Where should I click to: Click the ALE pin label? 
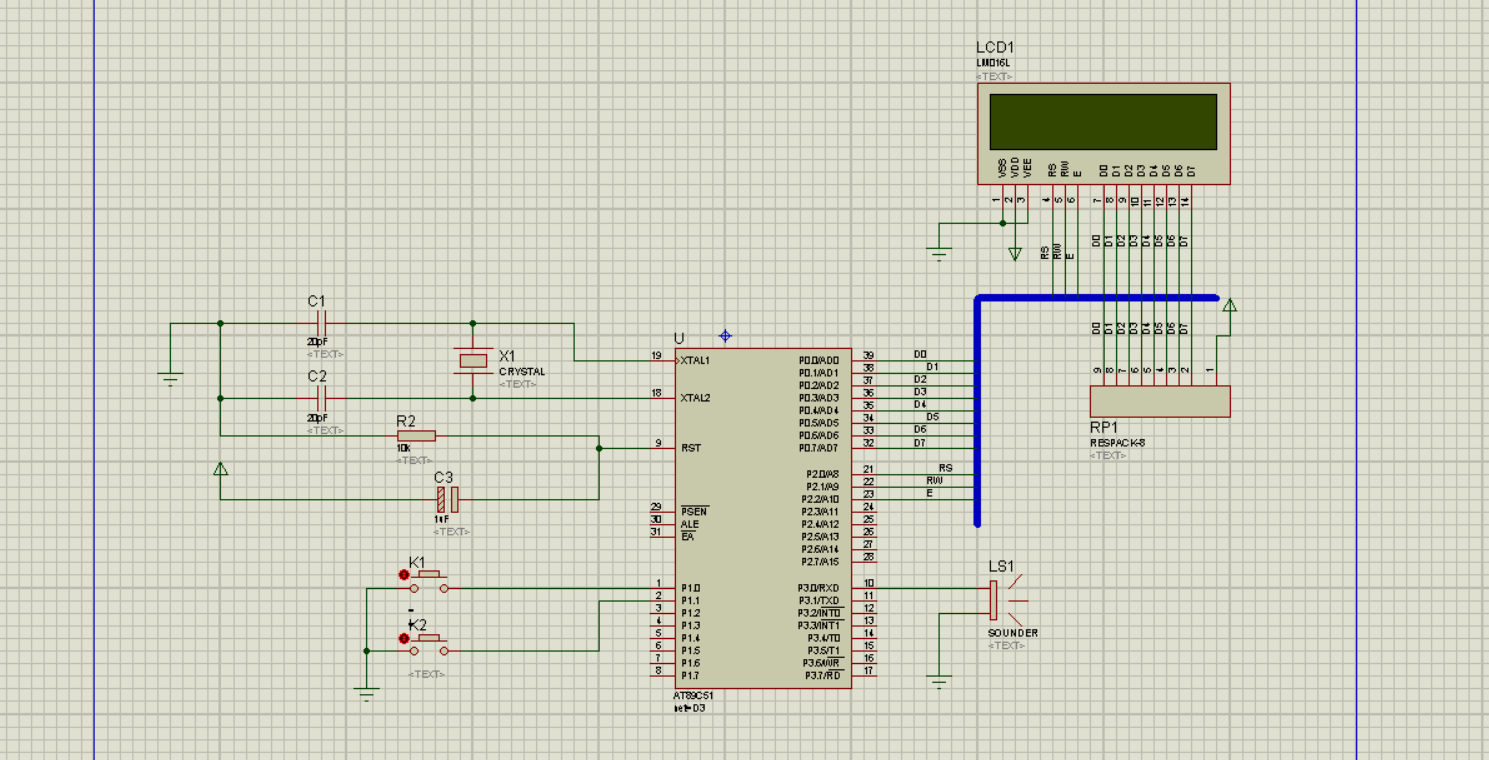coord(689,524)
